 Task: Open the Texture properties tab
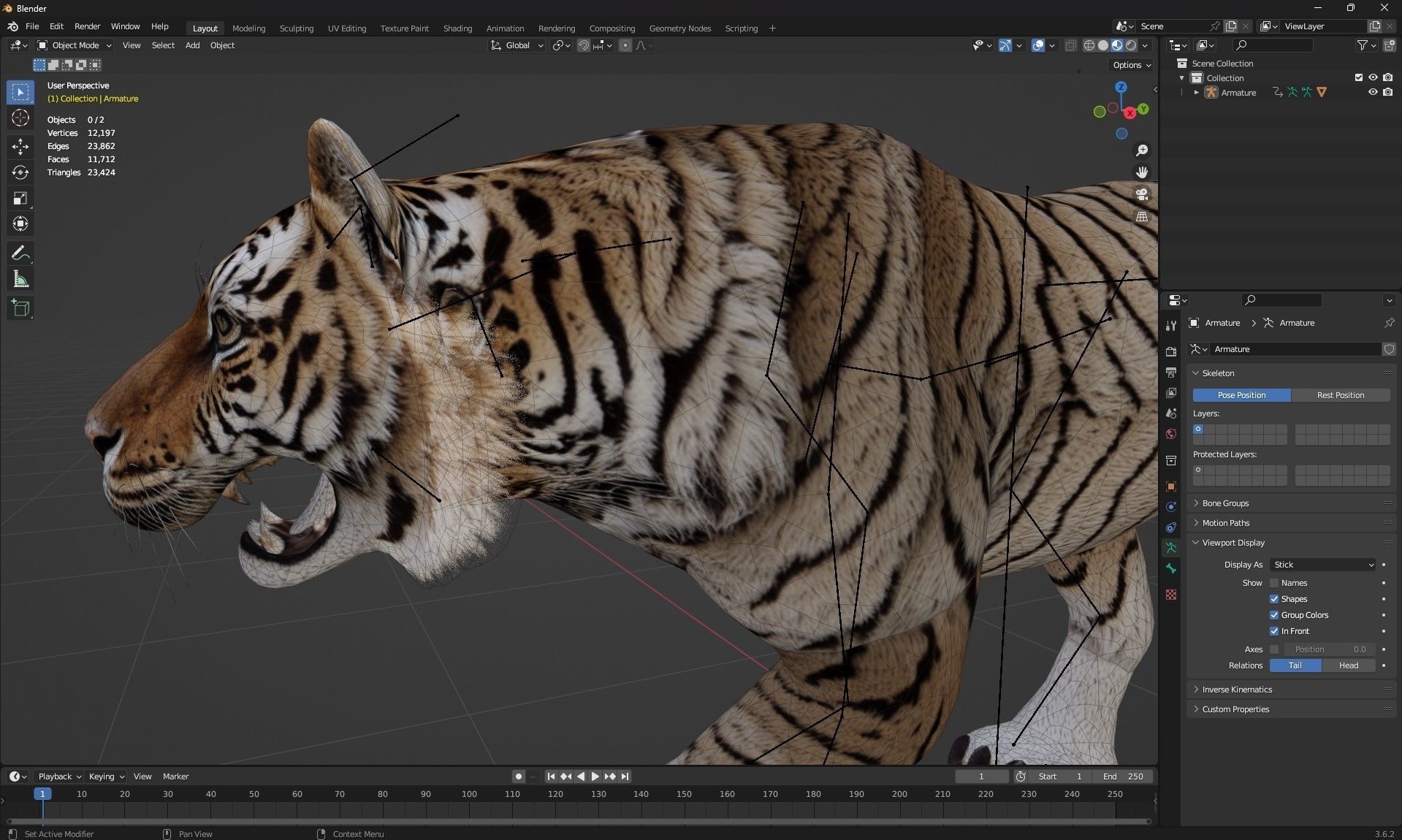(1171, 595)
